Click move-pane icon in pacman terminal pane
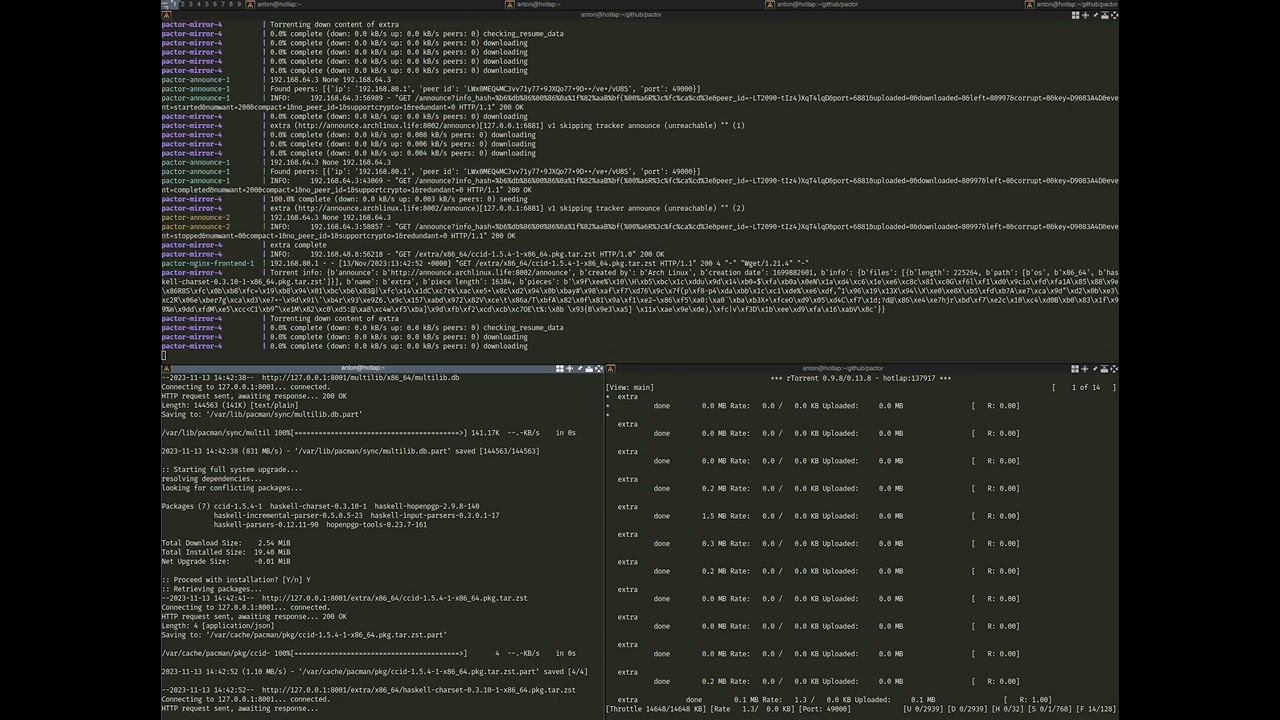This screenshot has width=1280, height=720. coord(569,368)
